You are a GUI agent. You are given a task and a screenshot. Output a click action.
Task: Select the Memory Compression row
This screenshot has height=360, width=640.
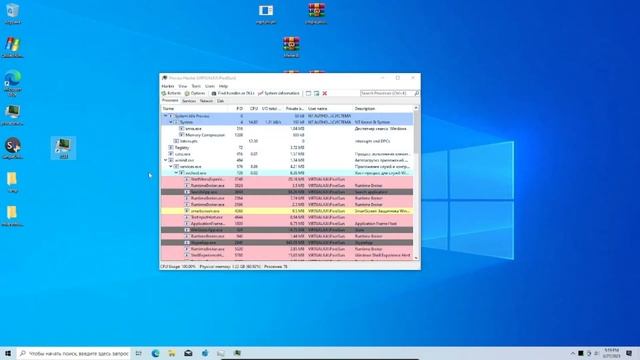pyautogui.click(x=287, y=135)
